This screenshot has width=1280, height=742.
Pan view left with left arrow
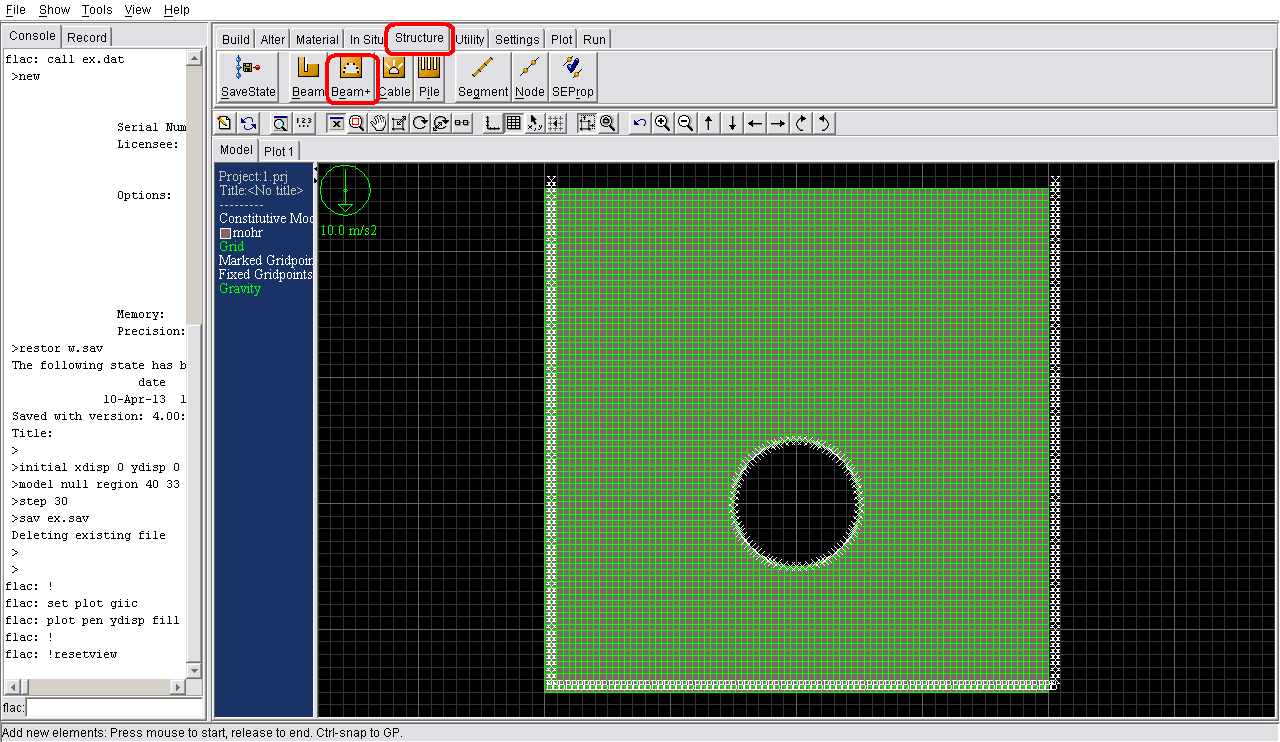755,123
